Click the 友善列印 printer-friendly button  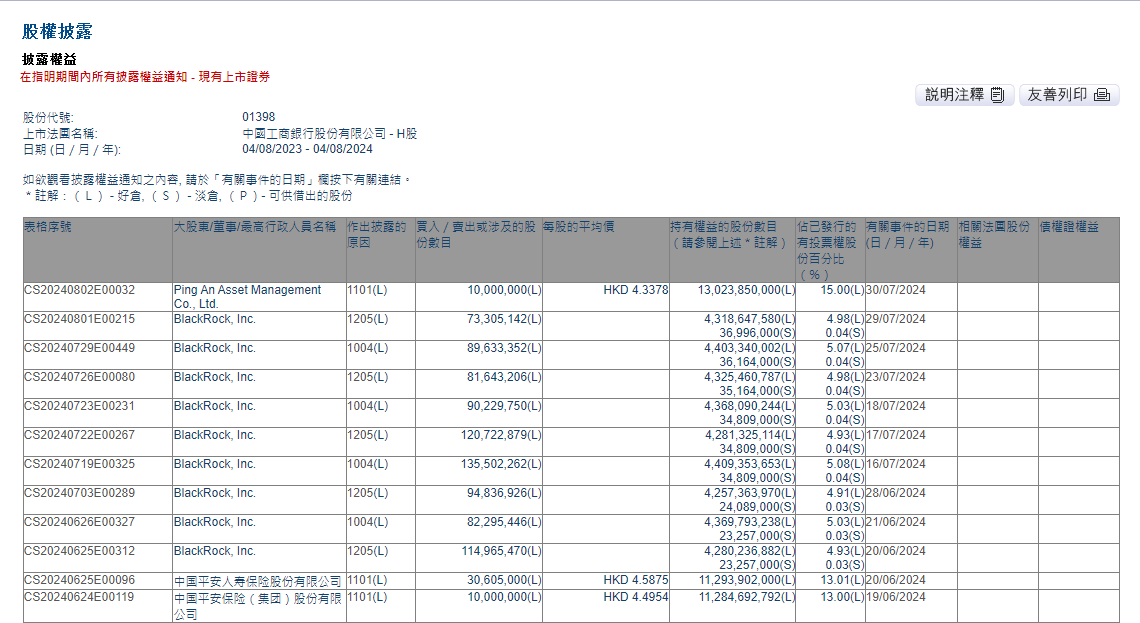tap(1069, 95)
